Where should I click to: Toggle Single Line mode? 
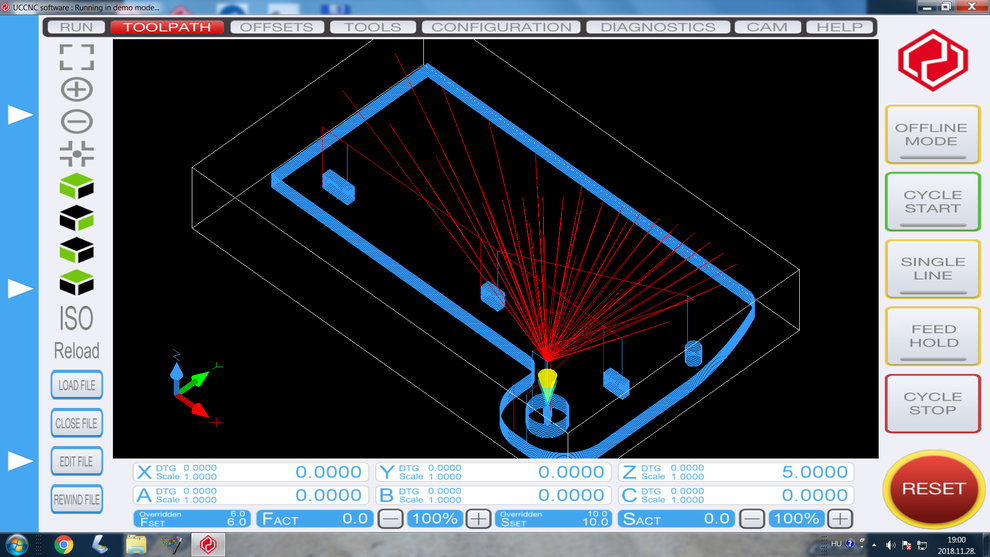[931, 269]
